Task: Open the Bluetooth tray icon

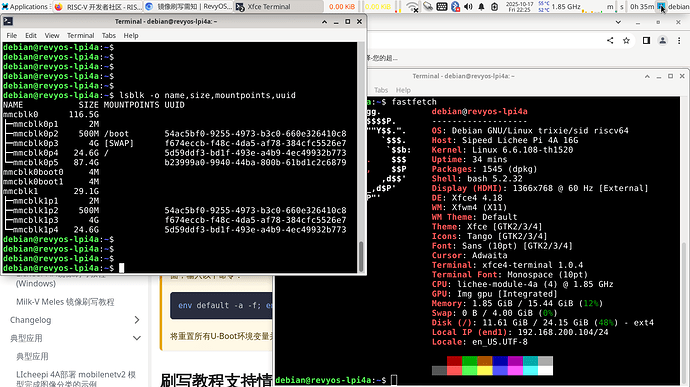Action: tap(455, 7)
